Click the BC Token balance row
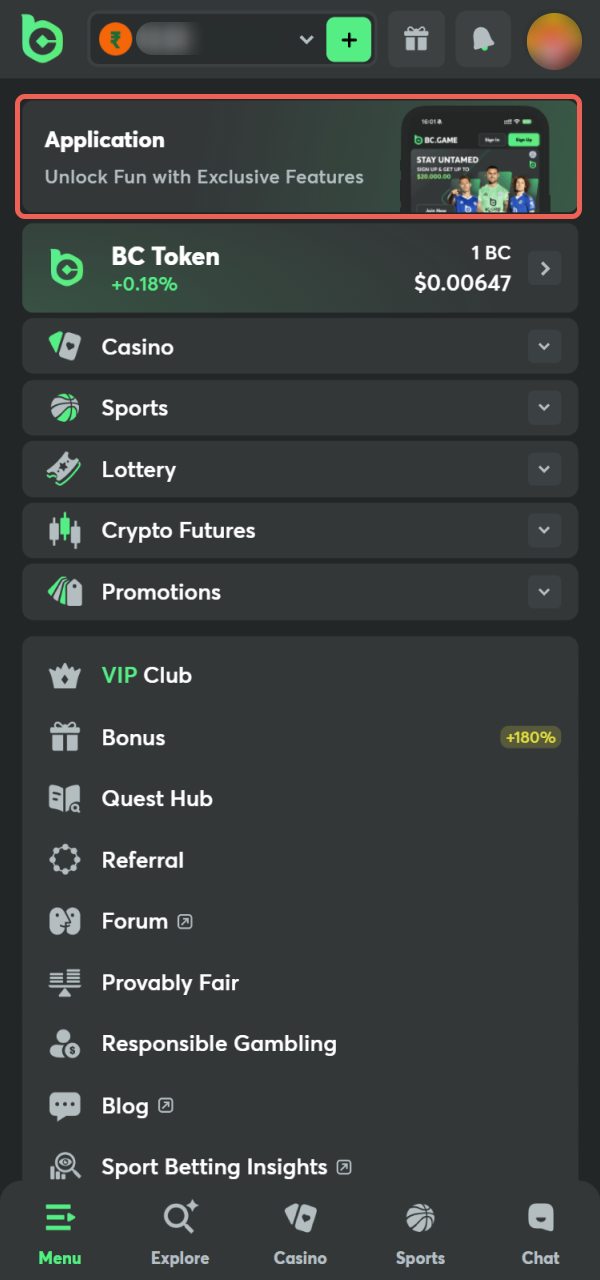This screenshot has height=1280, width=600. click(x=300, y=267)
